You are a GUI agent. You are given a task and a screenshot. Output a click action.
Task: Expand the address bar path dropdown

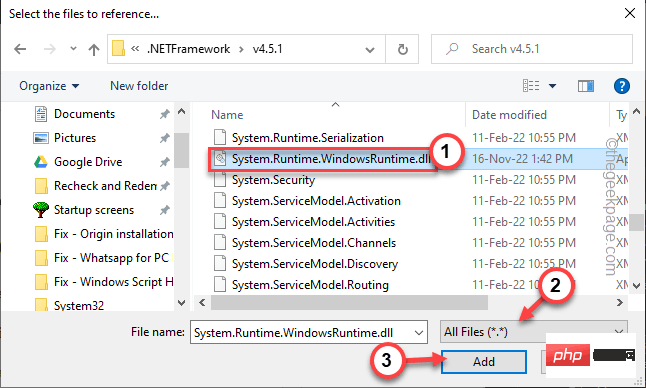click(370, 49)
